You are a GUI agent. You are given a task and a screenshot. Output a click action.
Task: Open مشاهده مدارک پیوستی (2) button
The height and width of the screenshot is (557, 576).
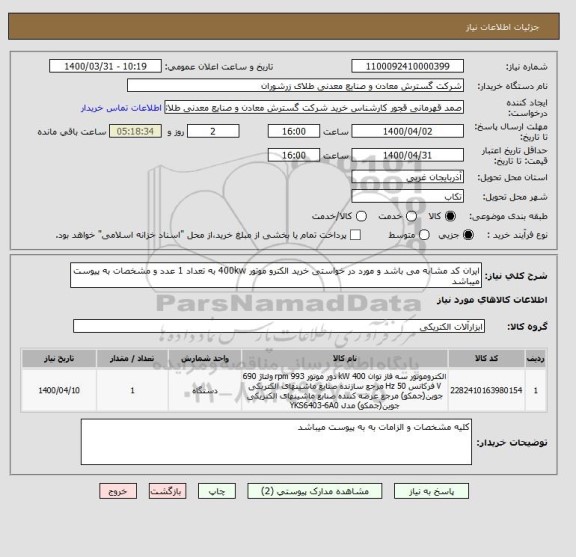pos(315,491)
